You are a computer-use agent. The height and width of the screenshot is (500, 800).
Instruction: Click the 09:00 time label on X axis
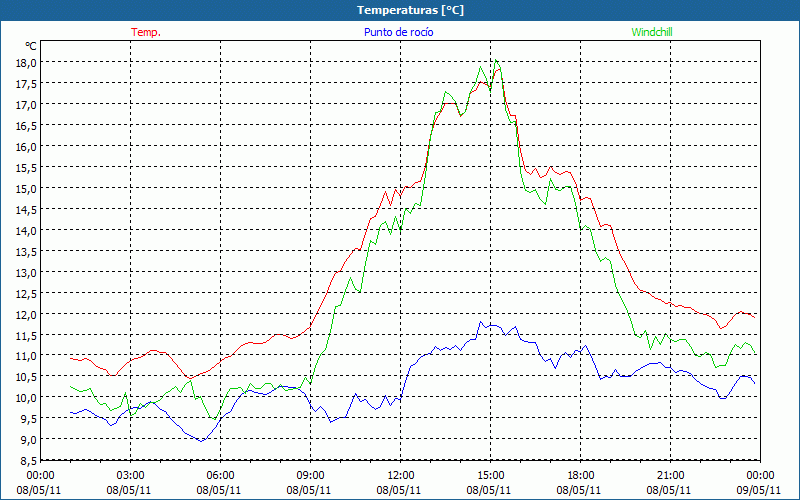[310, 476]
